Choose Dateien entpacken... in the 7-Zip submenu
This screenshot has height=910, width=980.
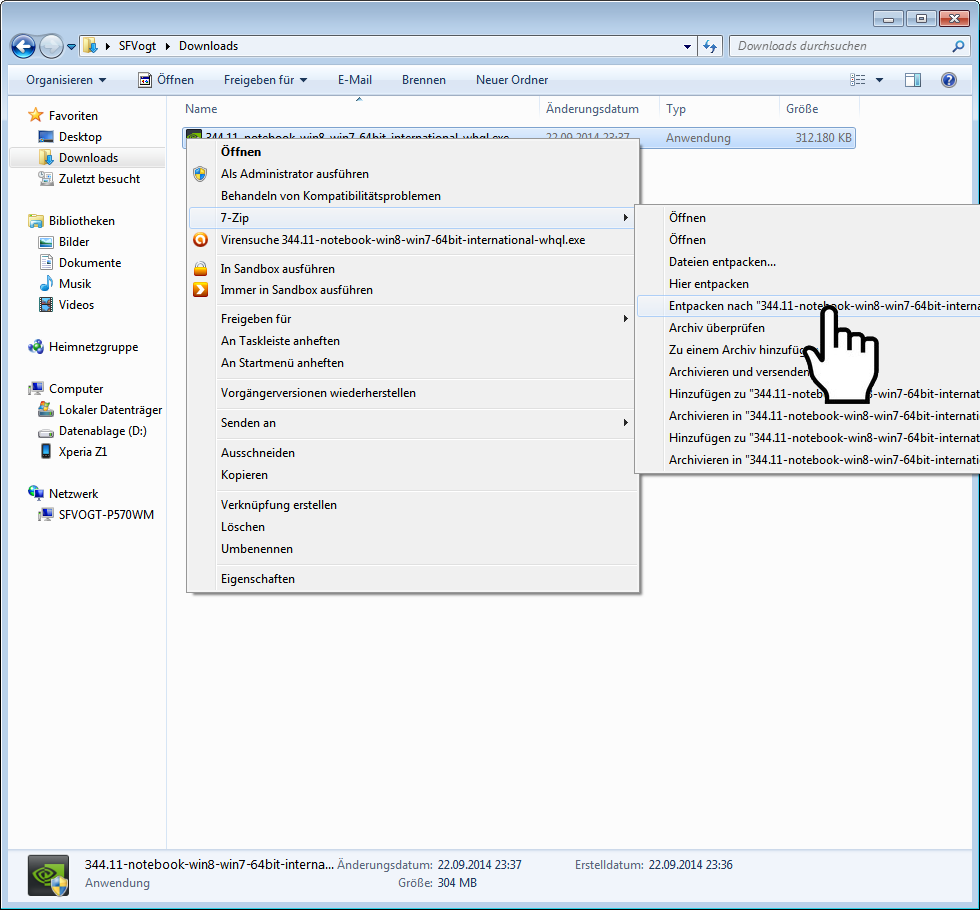point(808,262)
